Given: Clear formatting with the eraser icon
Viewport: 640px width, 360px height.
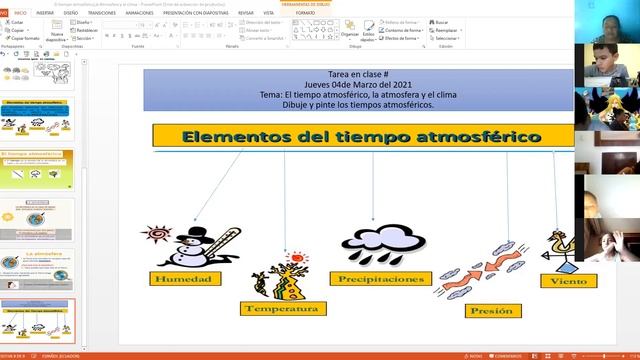Looking at the screenshot, I should 175,25.
